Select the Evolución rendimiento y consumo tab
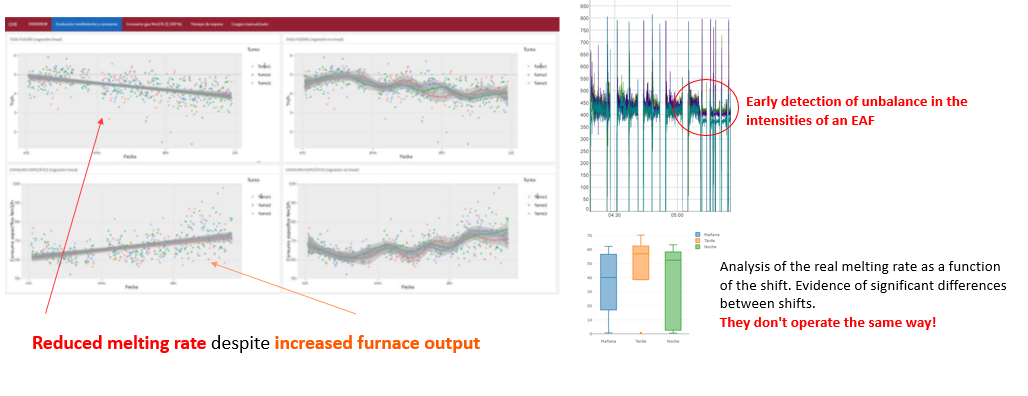The height and width of the screenshot is (396, 1028). [x=87, y=24]
